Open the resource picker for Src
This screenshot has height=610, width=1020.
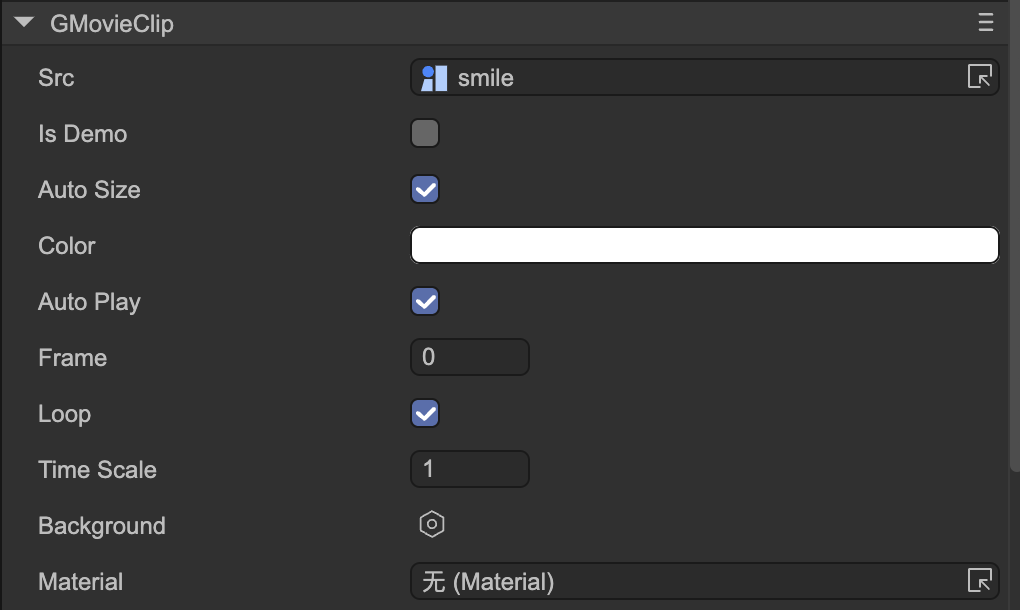(x=980, y=78)
